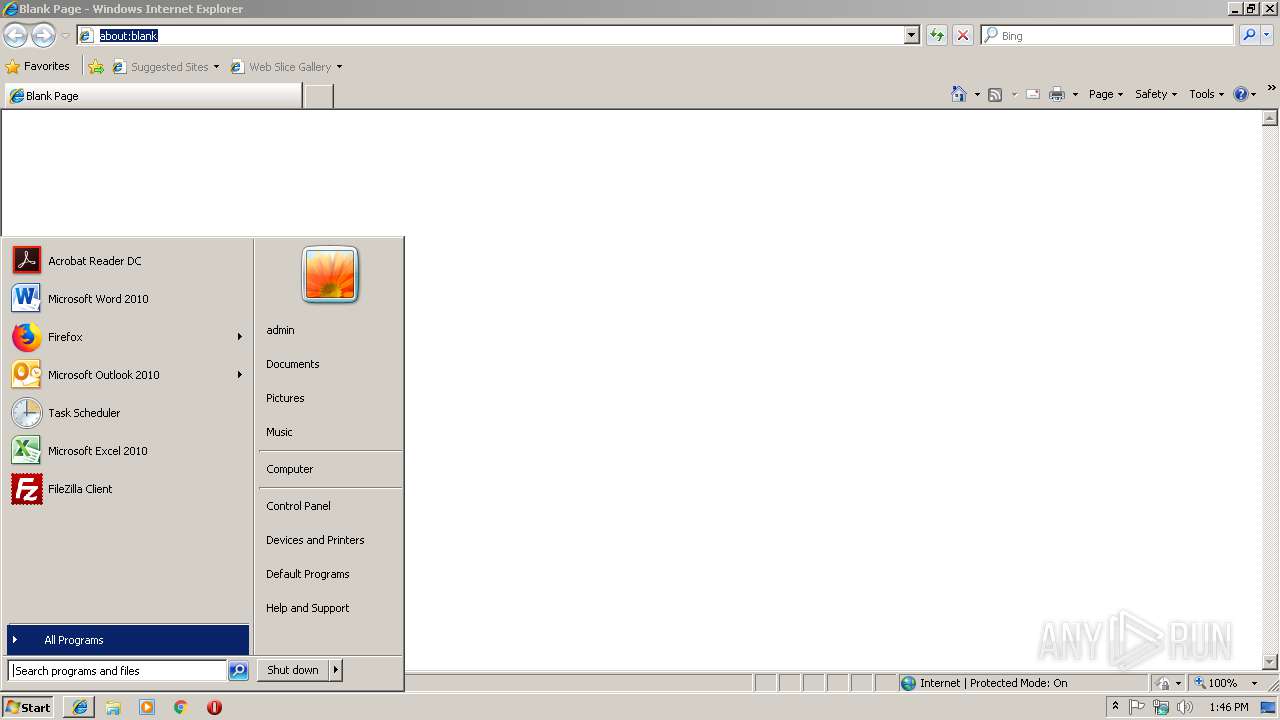Select the Blank Page tab
Screen dimensions: 1280x720
[x=152, y=96]
